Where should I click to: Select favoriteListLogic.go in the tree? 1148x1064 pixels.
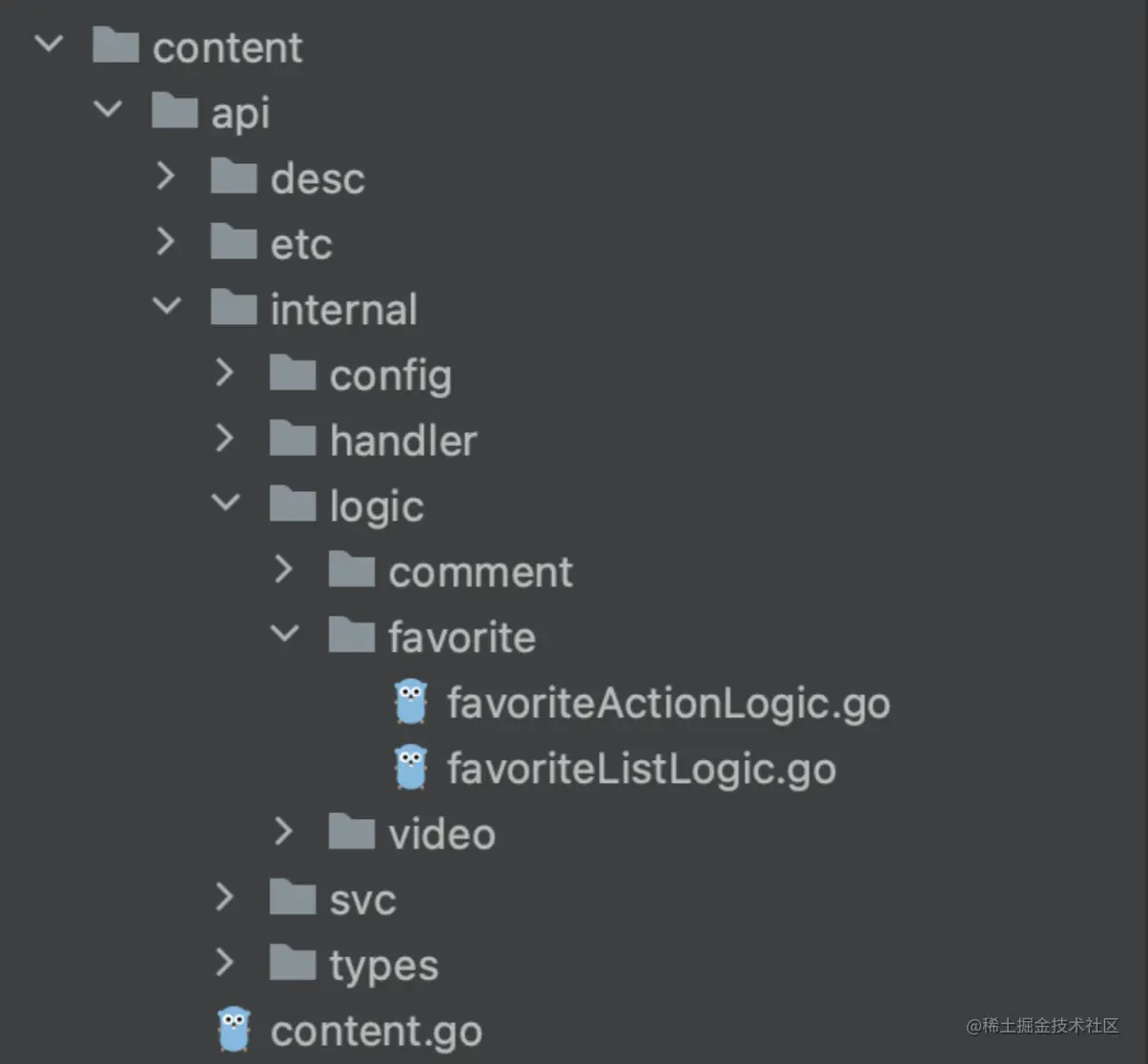click(641, 769)
